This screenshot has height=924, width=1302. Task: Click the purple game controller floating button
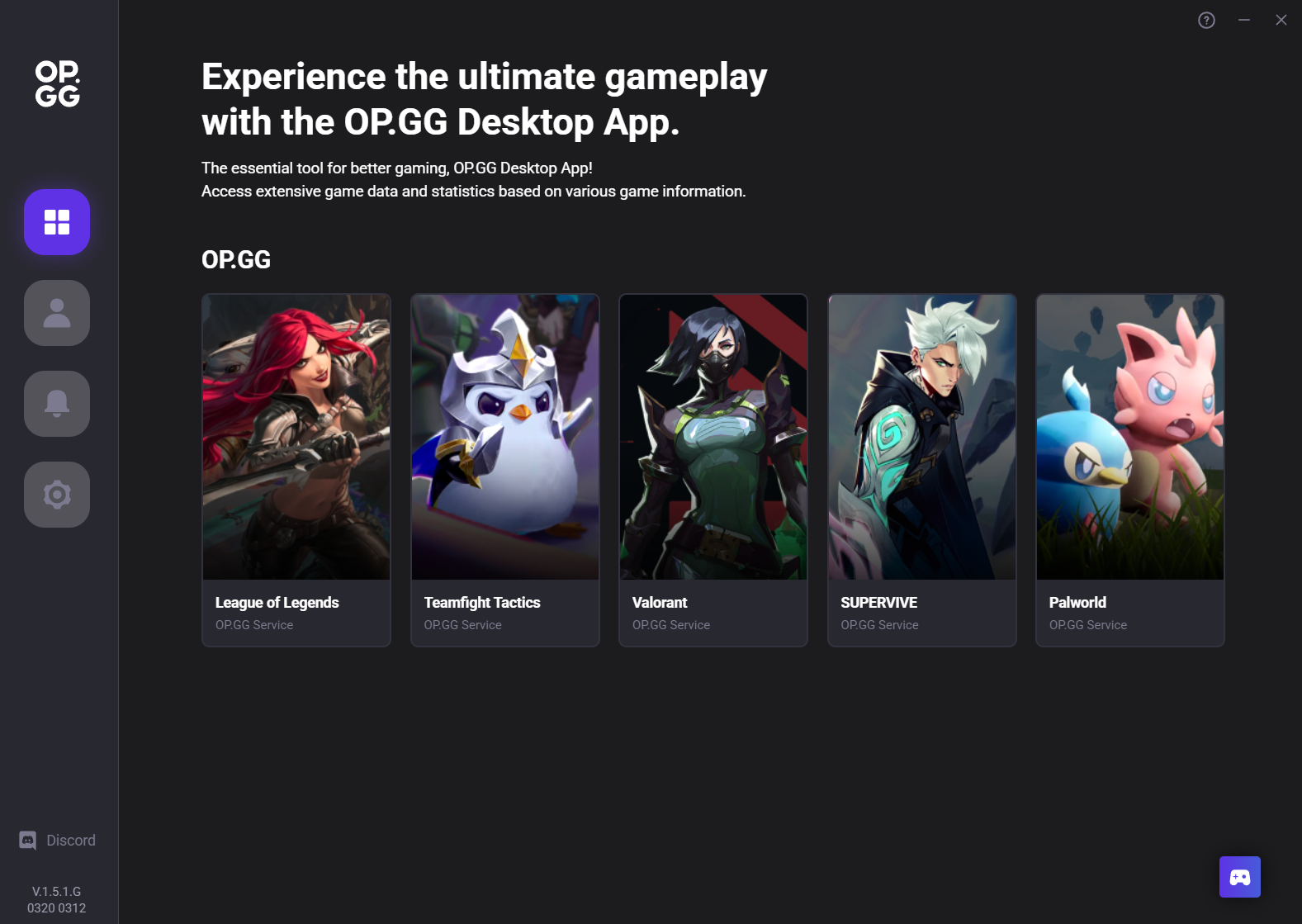[x=1240, y=877]
